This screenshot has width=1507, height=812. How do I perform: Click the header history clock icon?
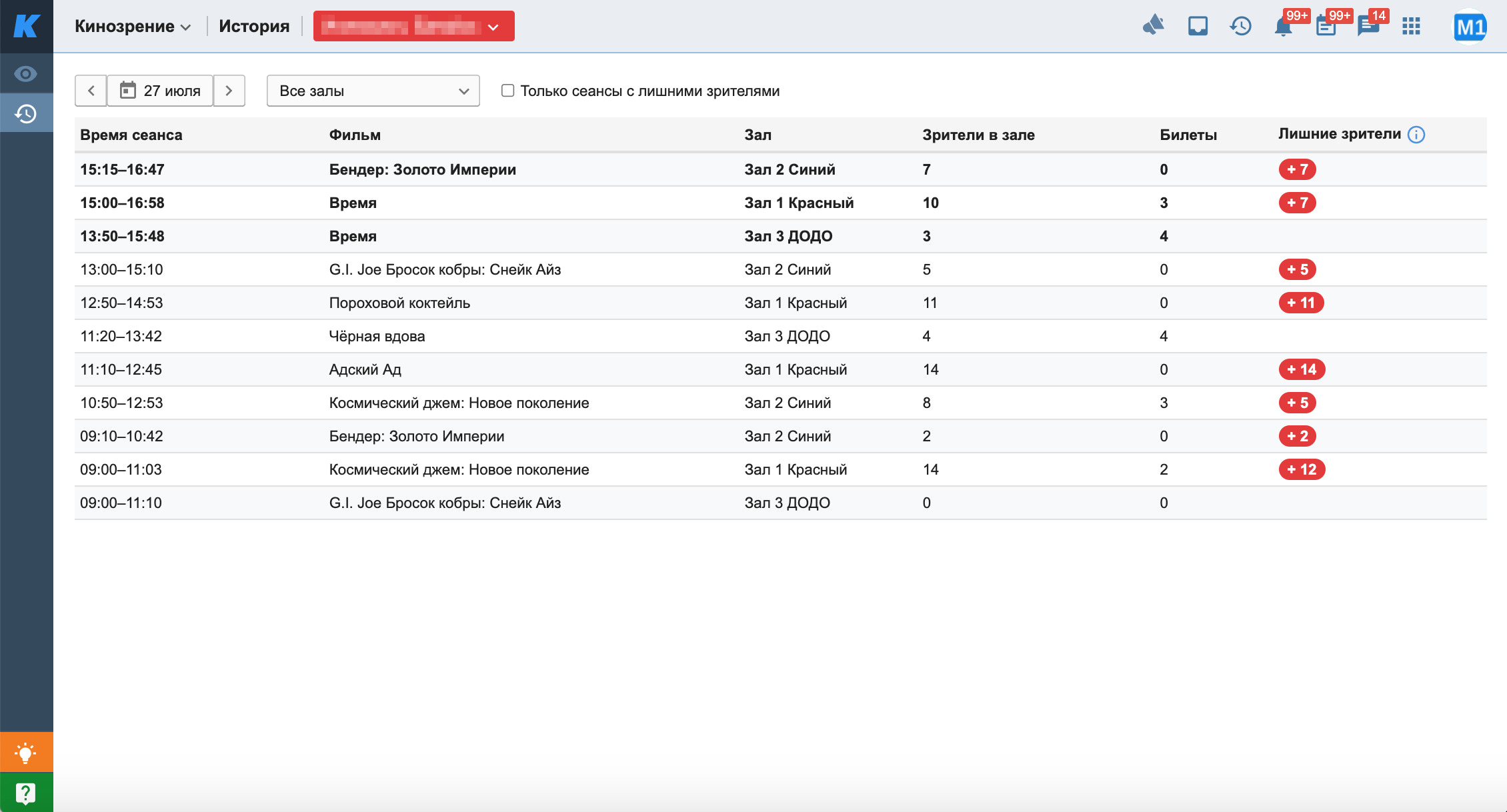point(1240,27)
